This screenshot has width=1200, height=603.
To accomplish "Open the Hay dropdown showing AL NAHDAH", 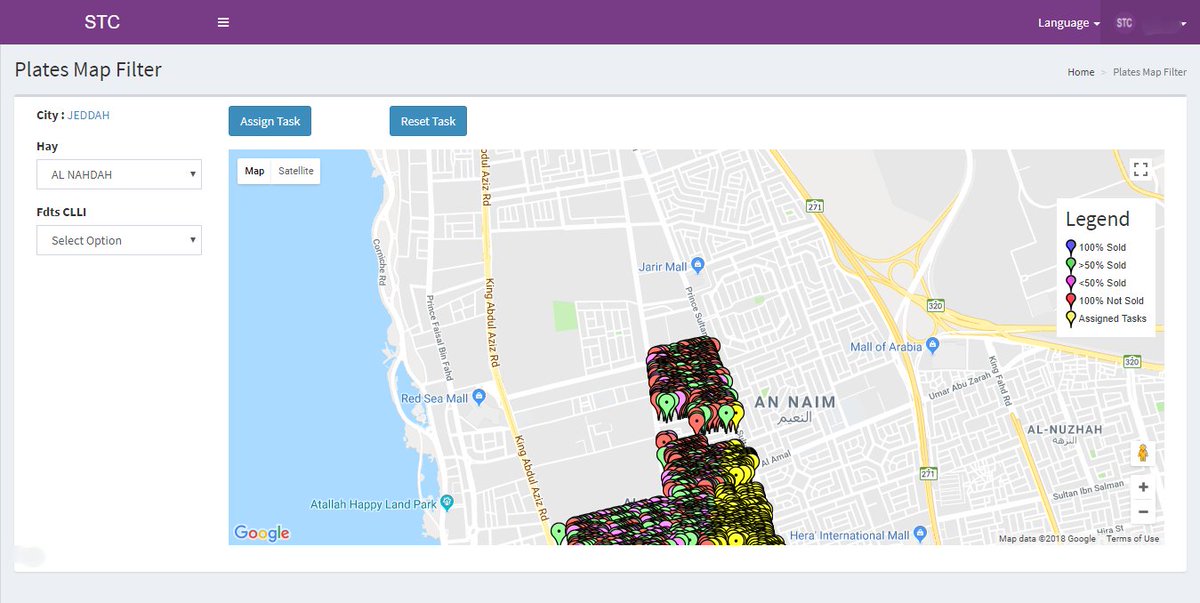I will (x=119, y=174).
